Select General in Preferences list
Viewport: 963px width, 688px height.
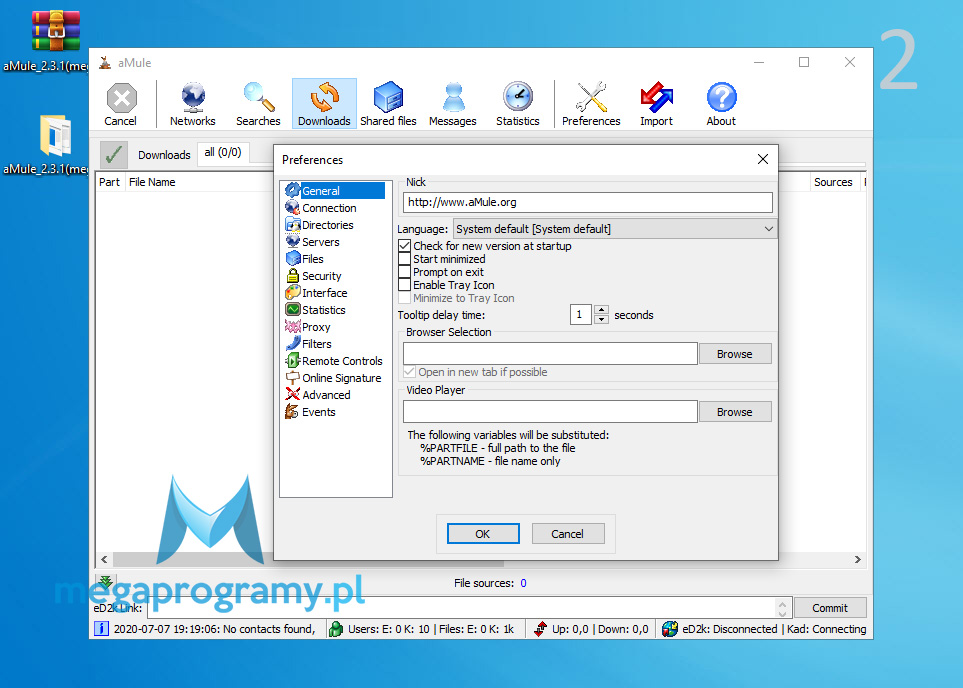click(x=335, y=190)
